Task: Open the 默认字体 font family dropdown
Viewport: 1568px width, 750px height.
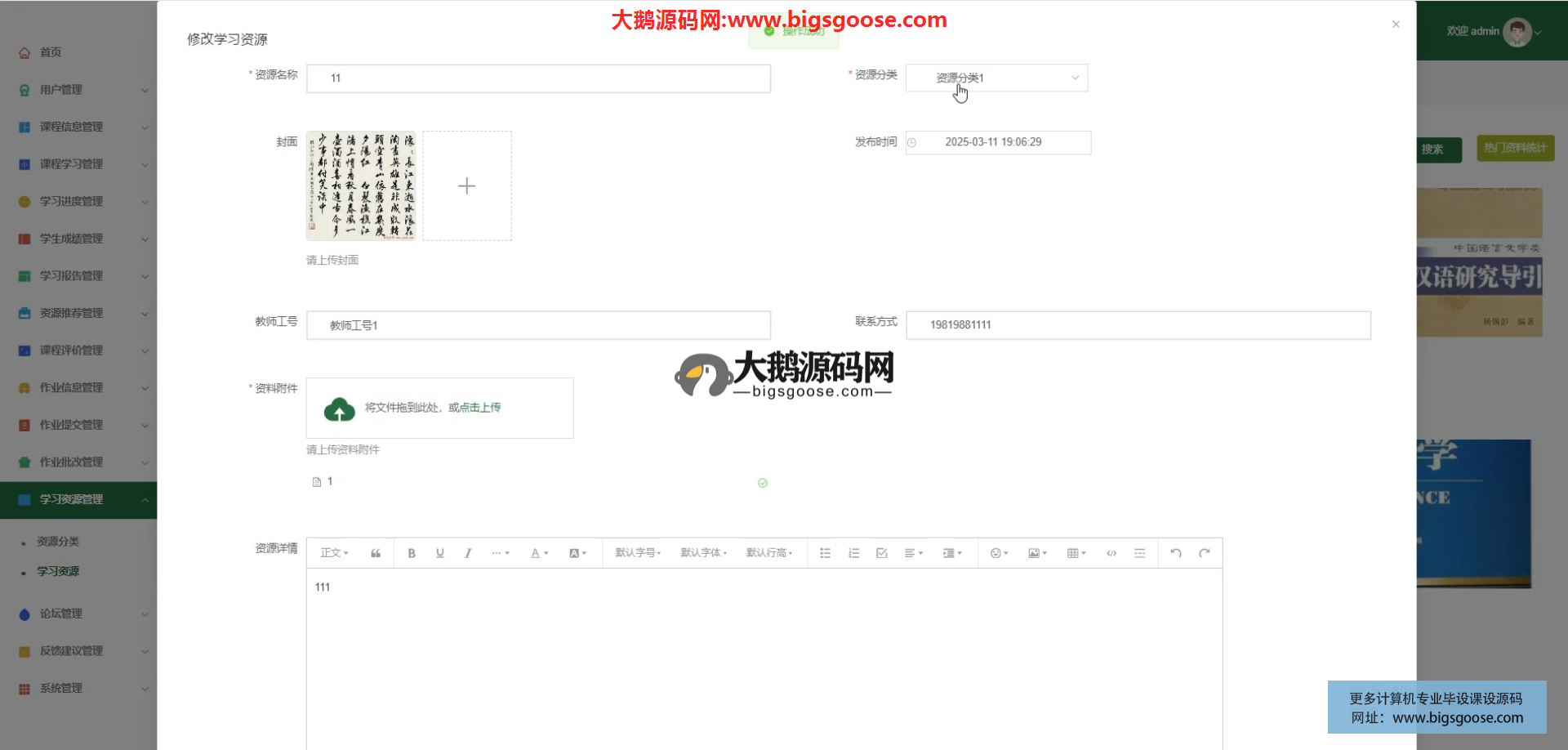Action: [703, 553]
